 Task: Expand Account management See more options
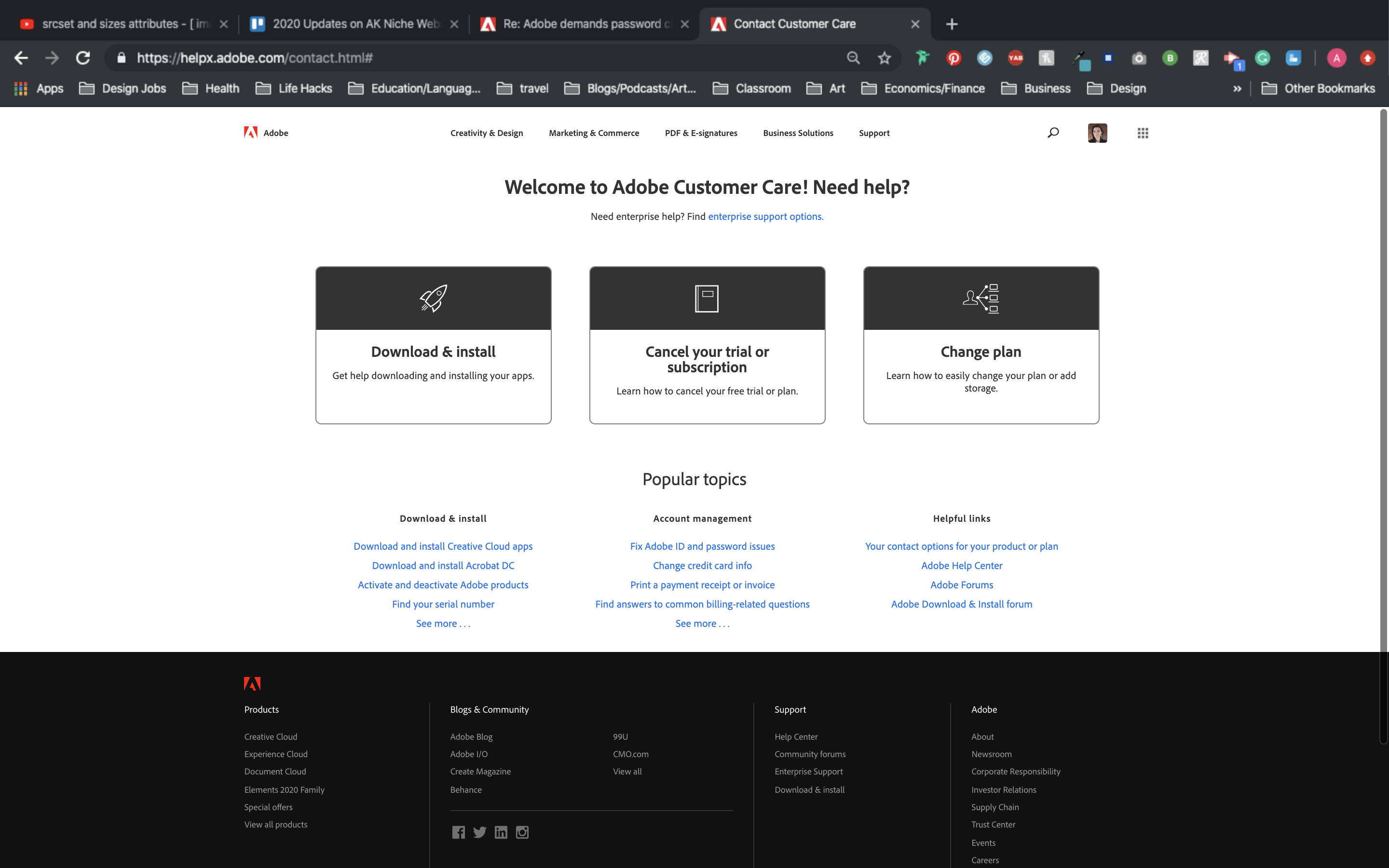[x=702, y=623]
